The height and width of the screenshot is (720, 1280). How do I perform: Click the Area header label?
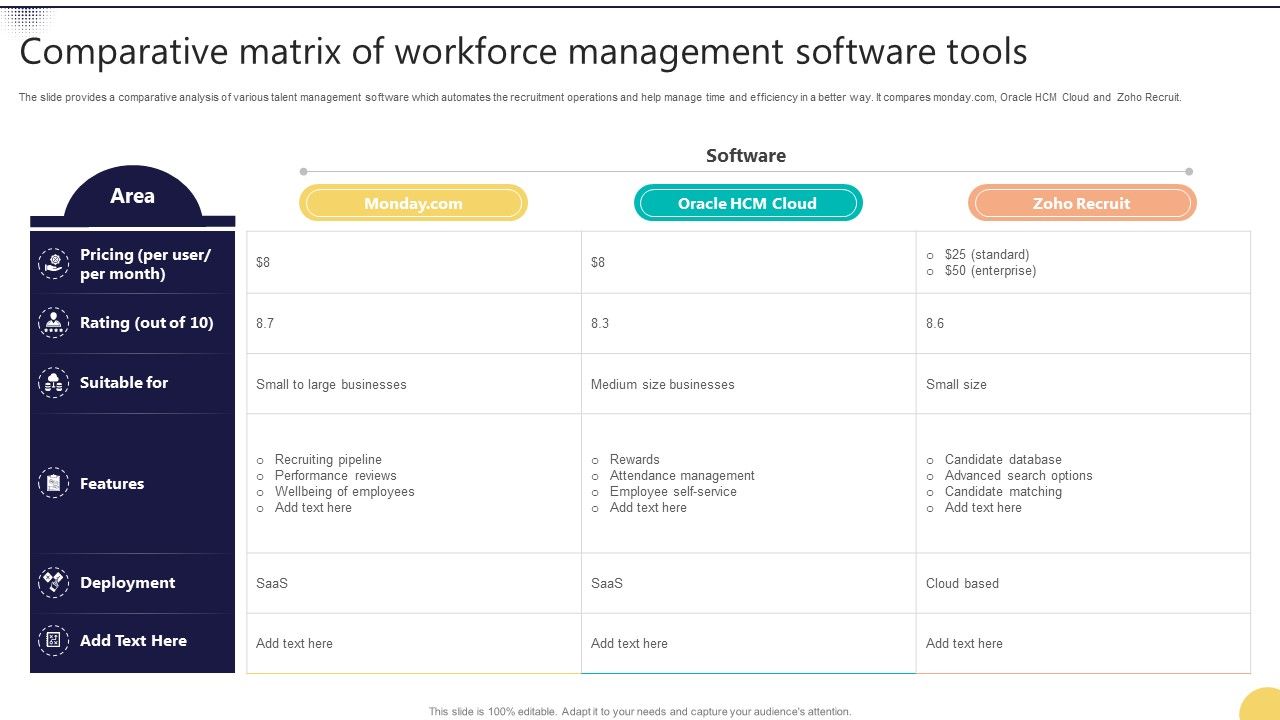(x=132, y=196)
